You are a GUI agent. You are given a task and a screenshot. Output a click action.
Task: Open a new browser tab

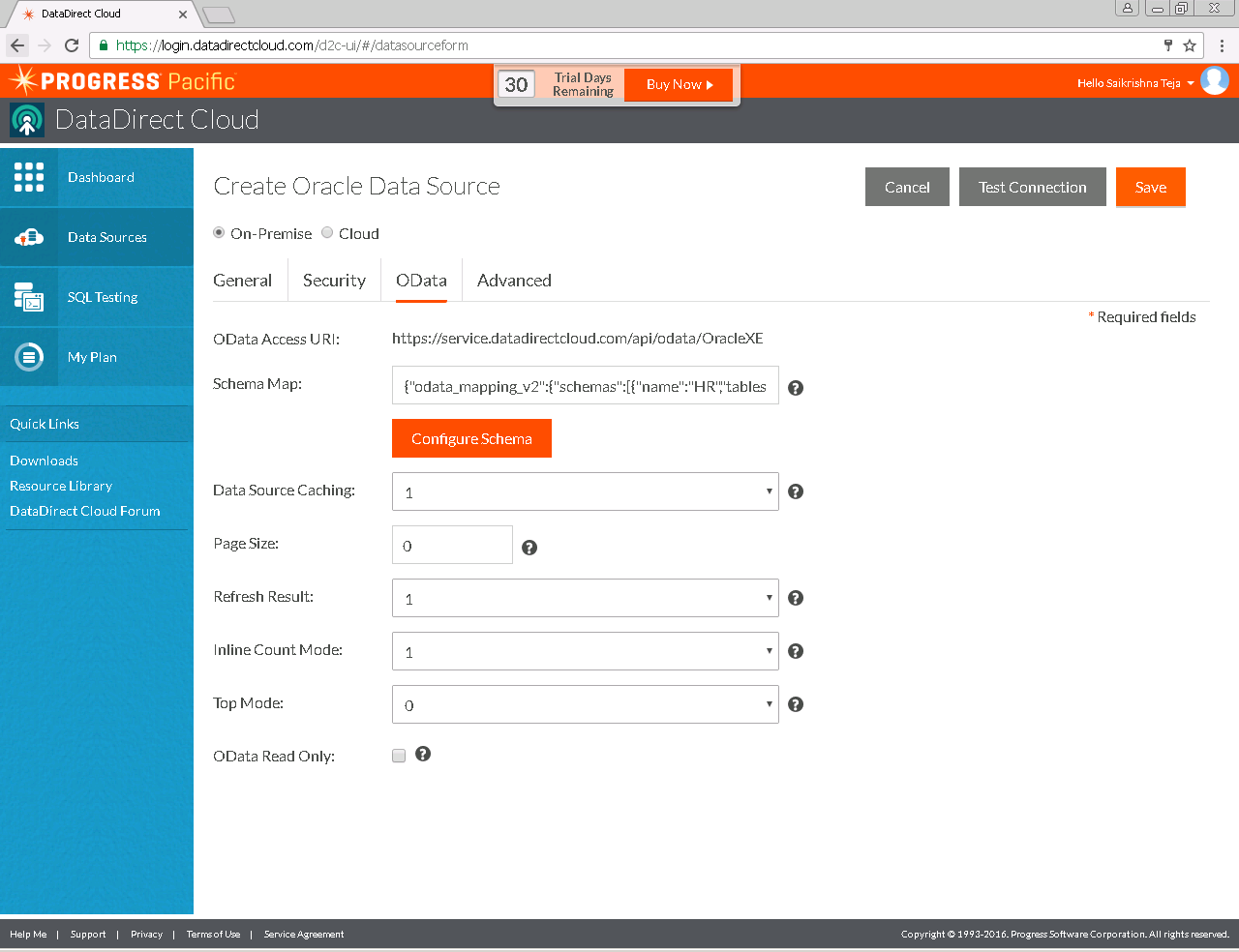pyautogui.click(x=219, y=15)
